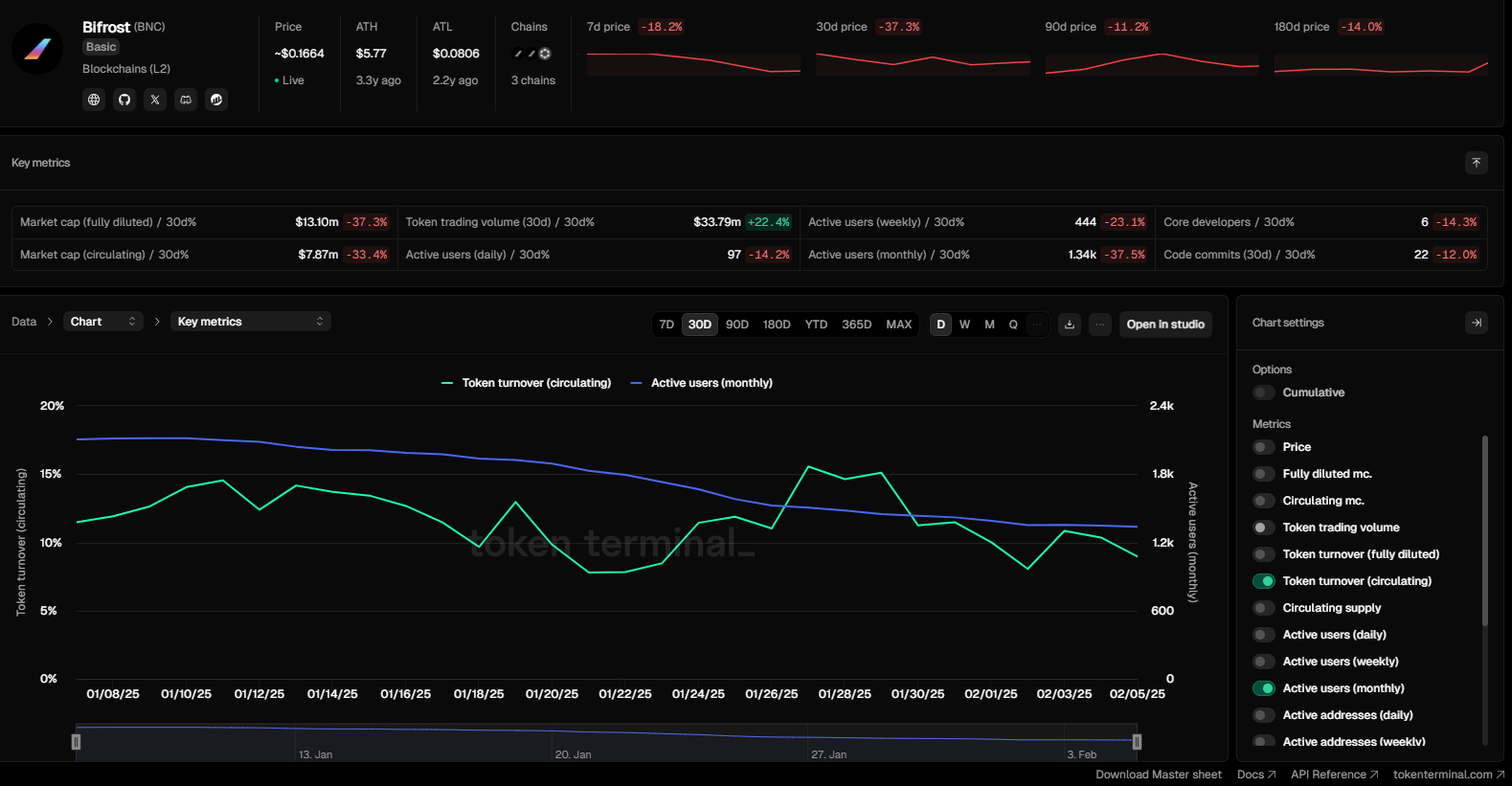Click Market cap (fully diluted) $13.10m value
The image size is (1512, 786).
coord(317,222)
